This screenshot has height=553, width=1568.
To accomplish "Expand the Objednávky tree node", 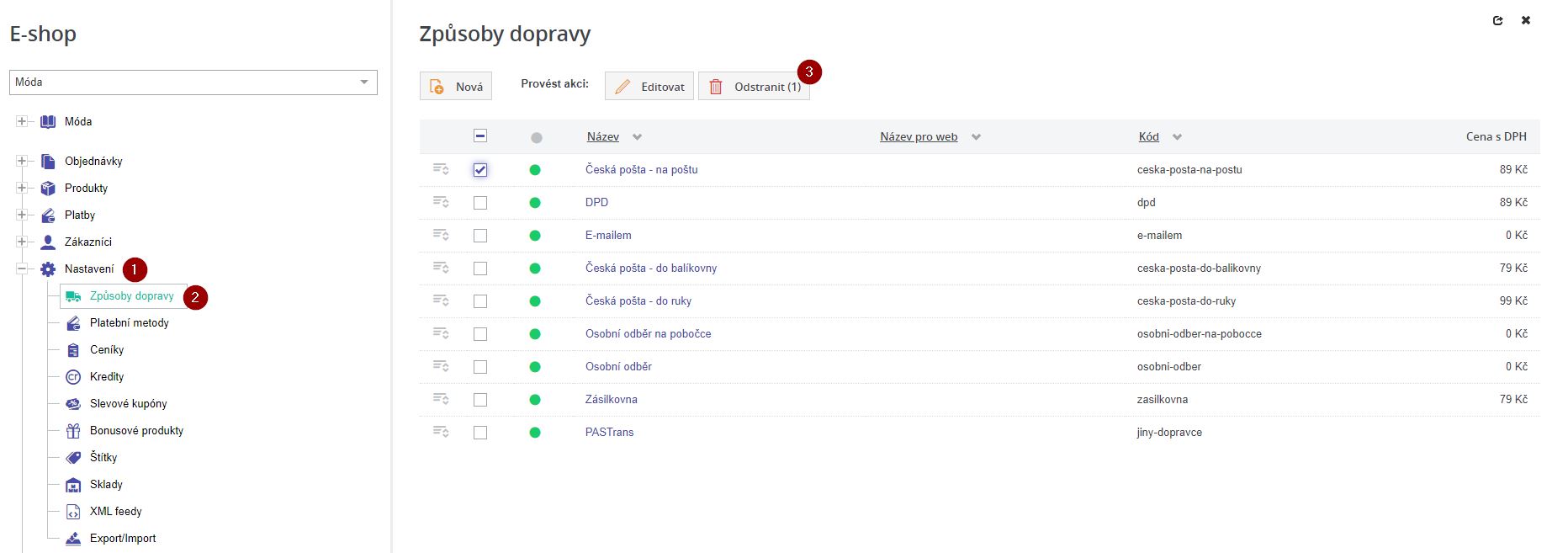I will 22,161.
